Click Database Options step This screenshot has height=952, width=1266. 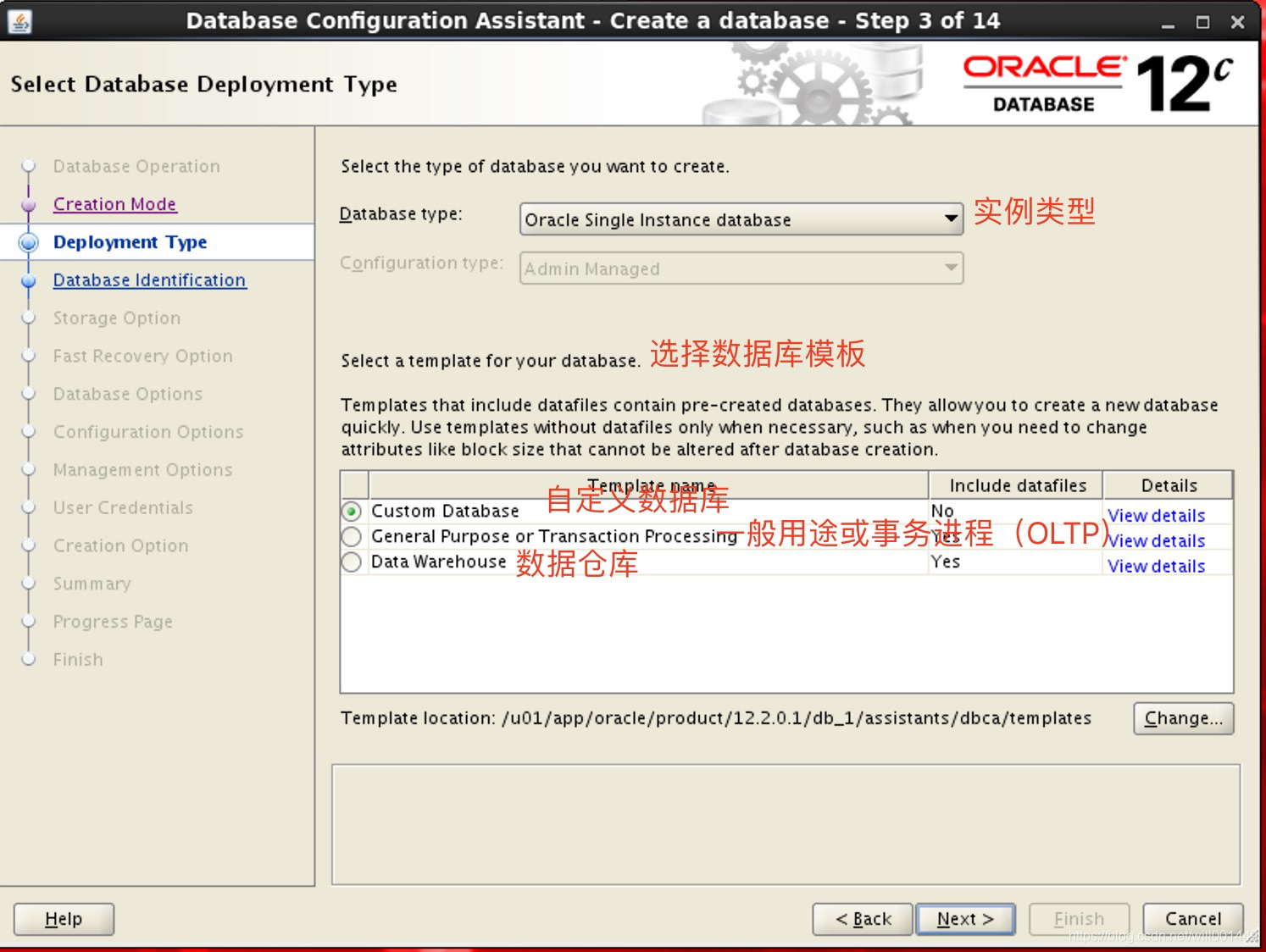pos(128,394)
